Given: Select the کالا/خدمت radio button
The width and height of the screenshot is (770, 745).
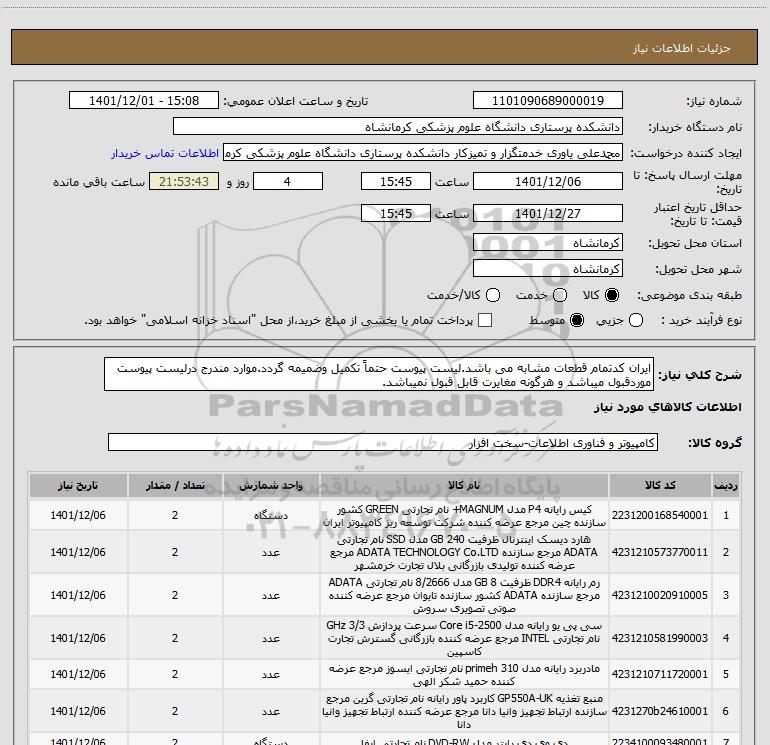Looking at the screenshot, I should coord(493,295).
